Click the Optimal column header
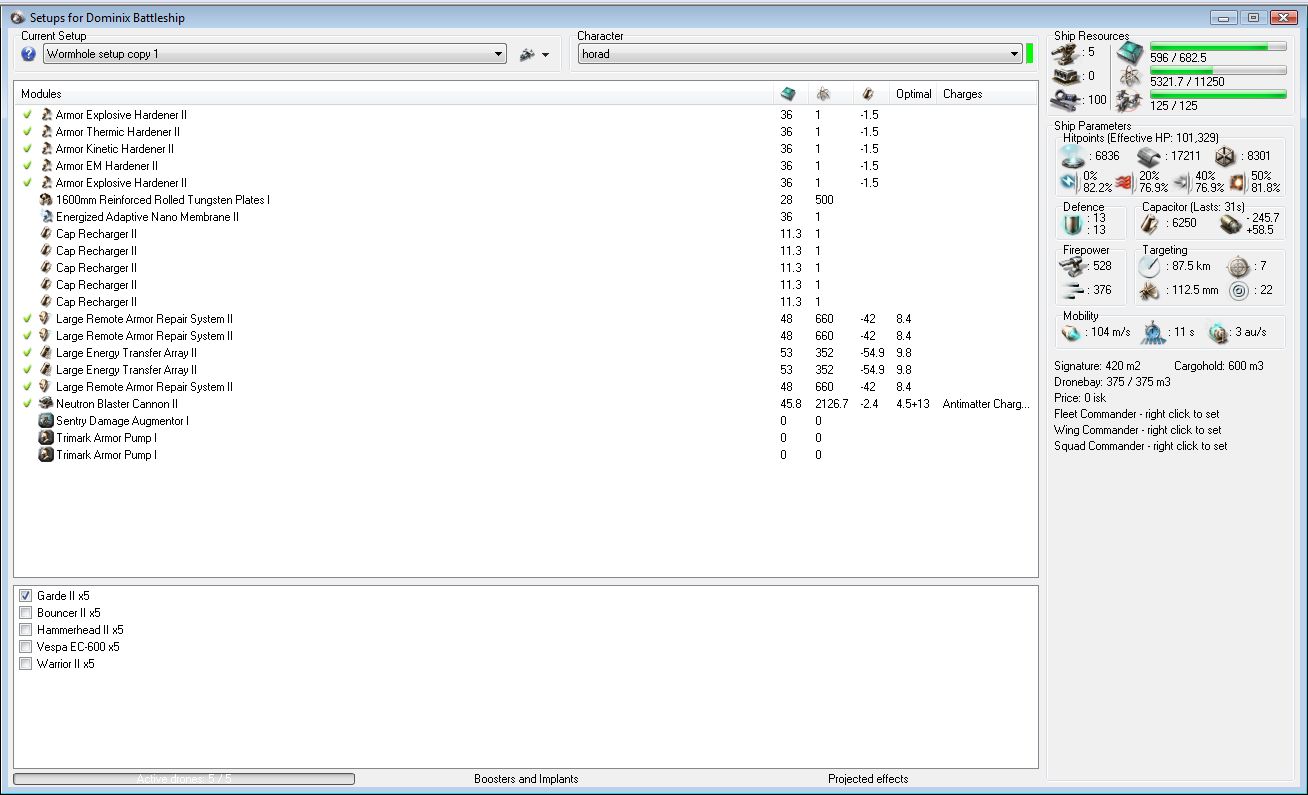 [914, 94]
